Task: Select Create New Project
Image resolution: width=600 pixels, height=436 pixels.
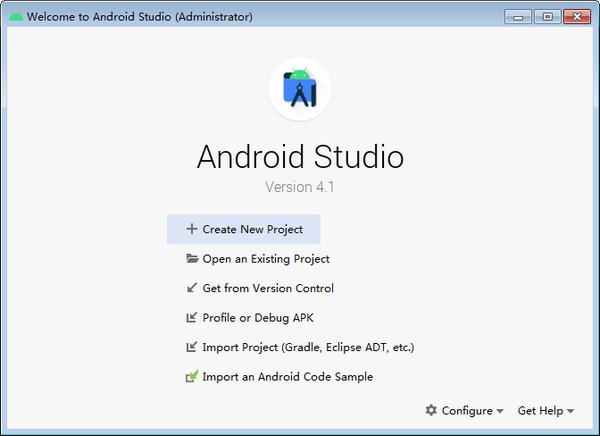Action: coord(243,229)
